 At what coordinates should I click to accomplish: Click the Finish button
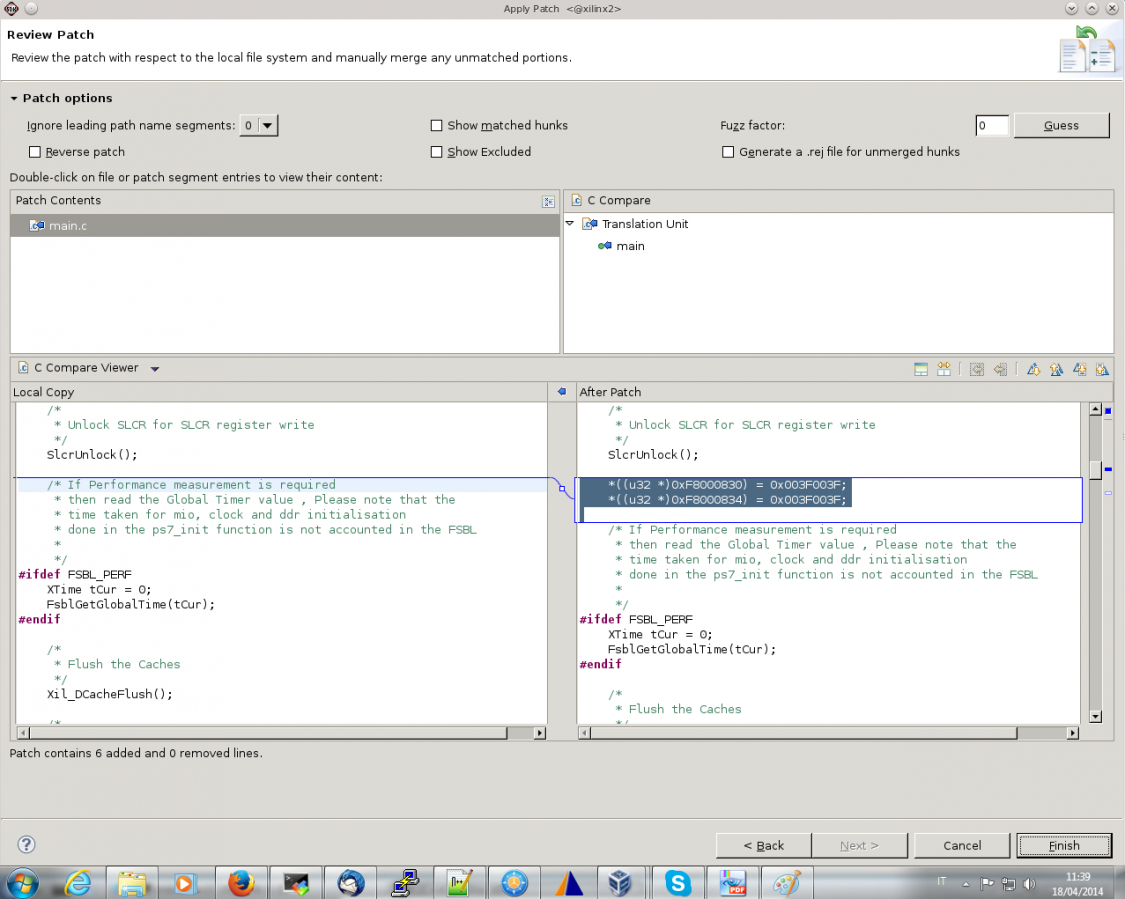pos(1063,845)
